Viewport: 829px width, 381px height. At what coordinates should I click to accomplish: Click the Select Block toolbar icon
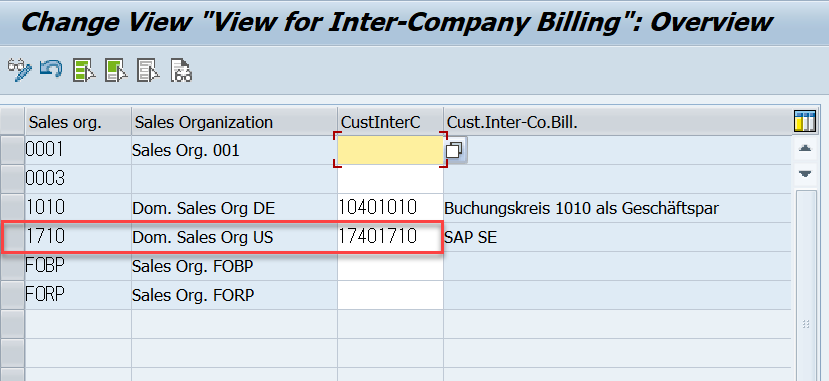(x=116, y=70)
